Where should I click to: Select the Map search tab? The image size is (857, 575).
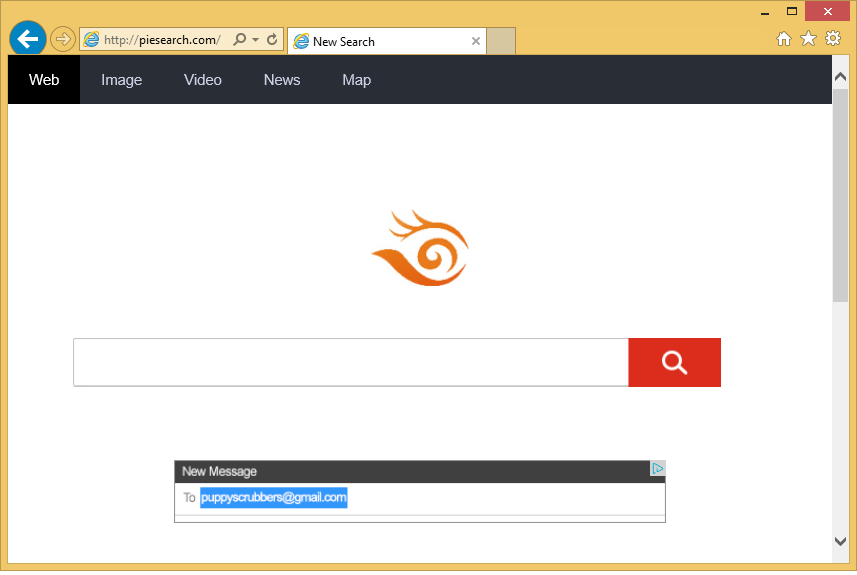356,80
